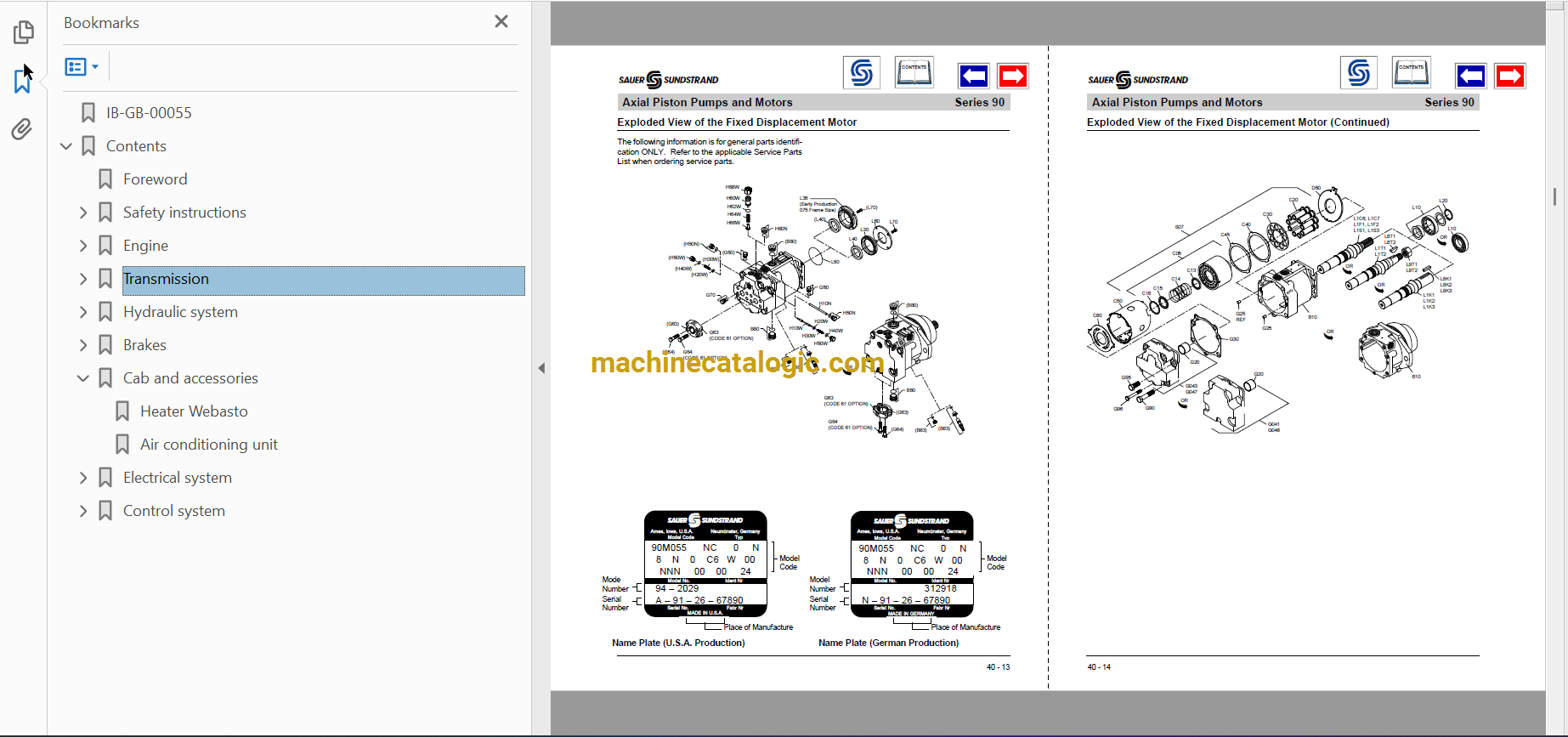Go to the Foreword bookmark

[x=155, y=179]
